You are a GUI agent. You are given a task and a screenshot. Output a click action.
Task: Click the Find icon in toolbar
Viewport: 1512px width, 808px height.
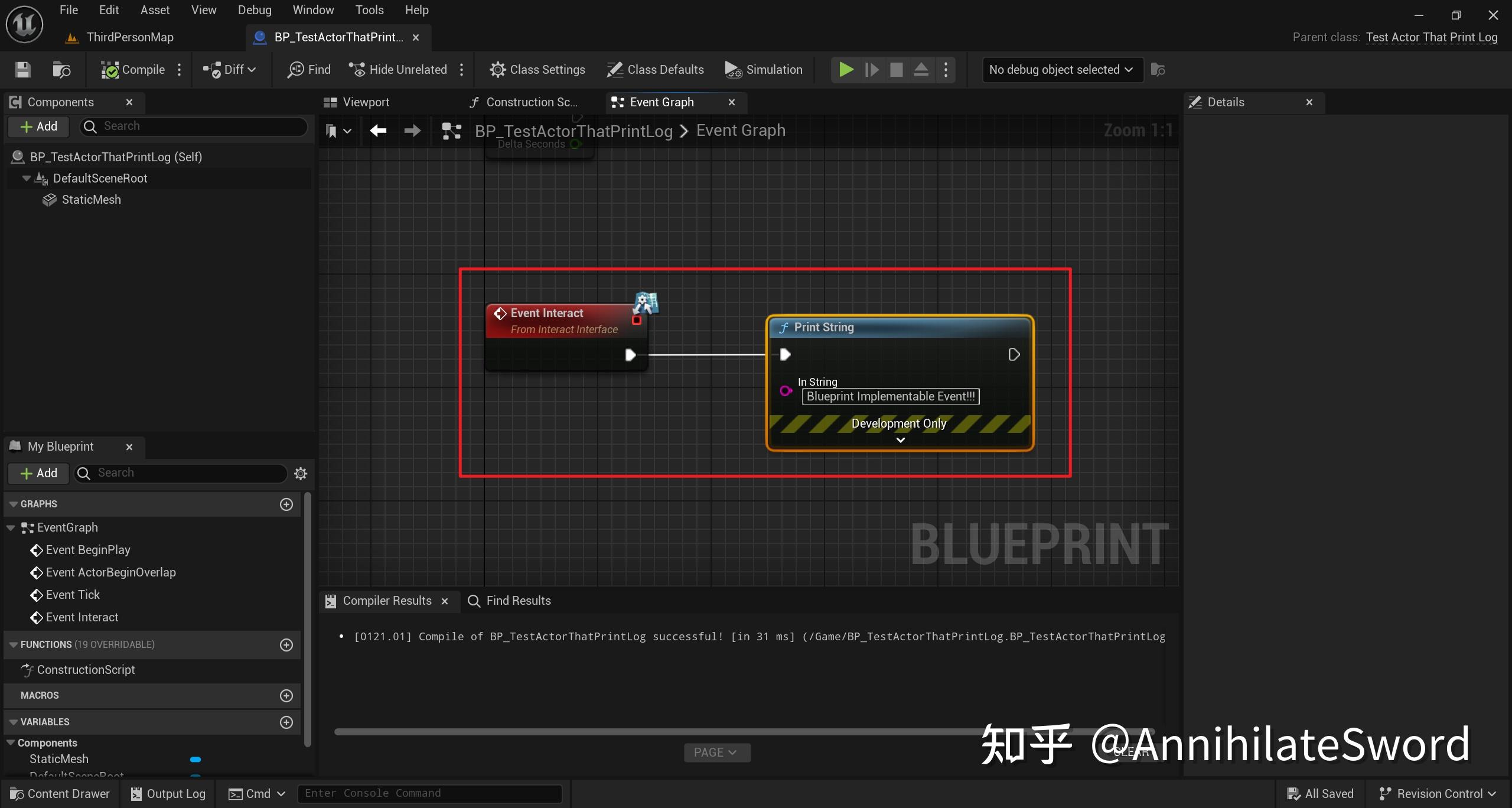pos(309,70)
